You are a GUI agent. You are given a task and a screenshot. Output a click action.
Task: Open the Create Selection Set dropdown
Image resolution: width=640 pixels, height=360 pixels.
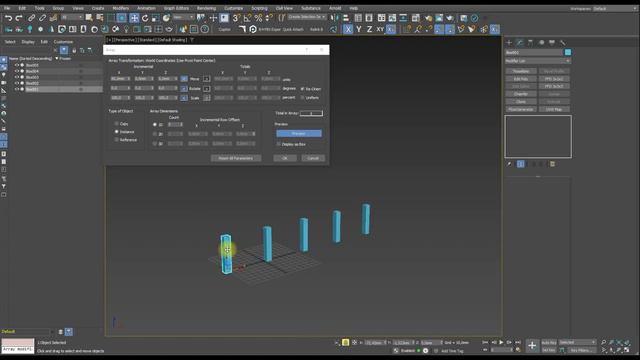pos(307,17)
